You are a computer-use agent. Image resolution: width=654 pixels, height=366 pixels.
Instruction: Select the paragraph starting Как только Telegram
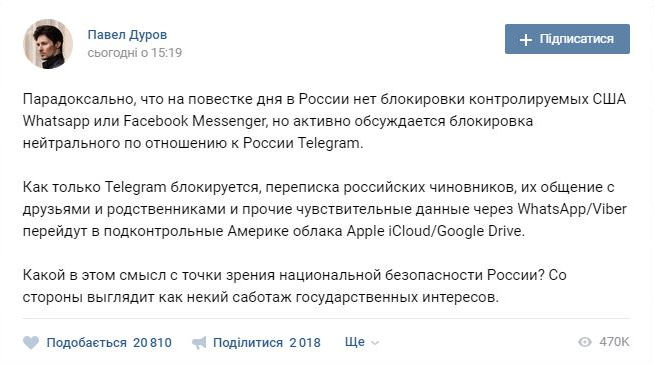(324, 209)
